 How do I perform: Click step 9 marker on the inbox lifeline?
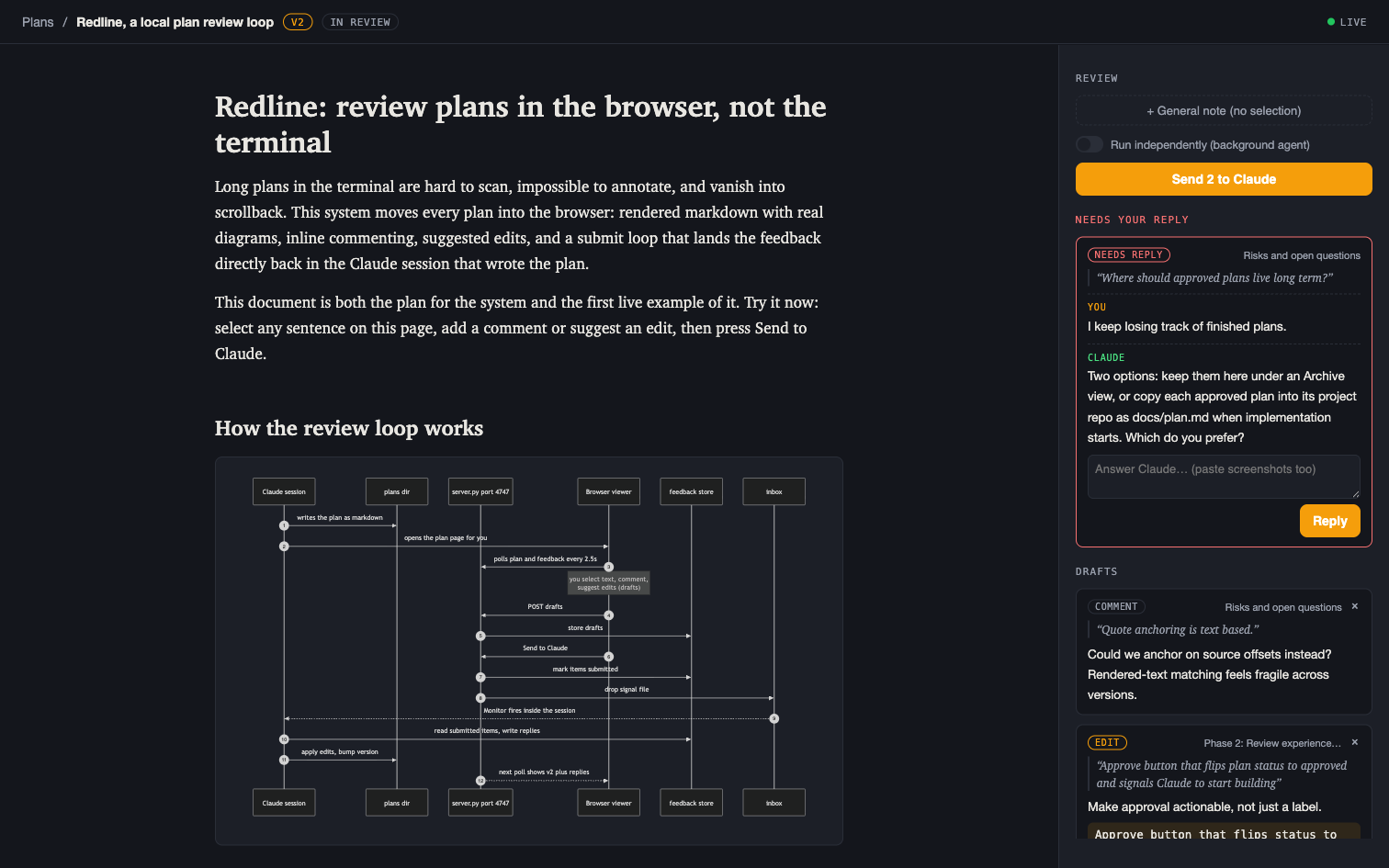774,718
